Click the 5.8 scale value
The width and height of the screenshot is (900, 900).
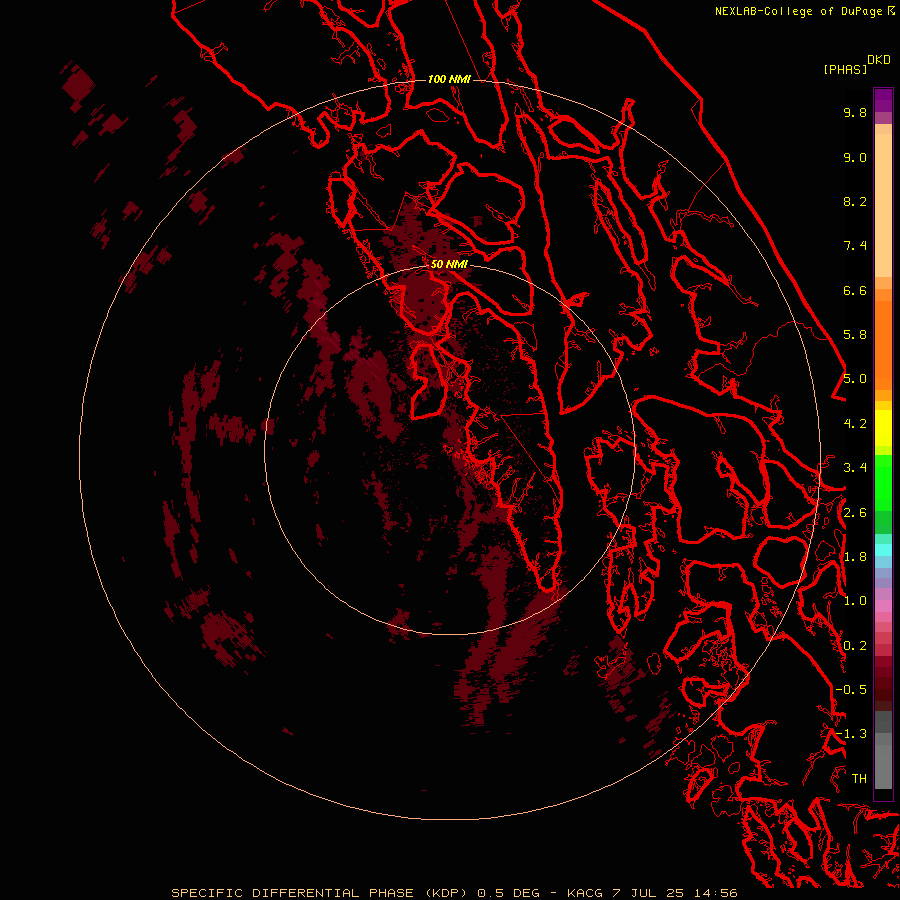855,335
